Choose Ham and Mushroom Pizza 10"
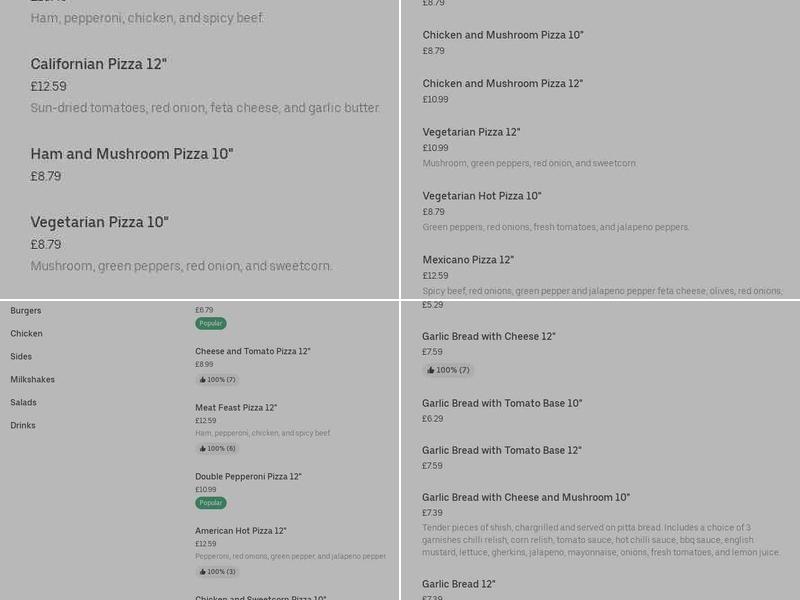This screenshot has height=600, width=800. coord(131,154)
